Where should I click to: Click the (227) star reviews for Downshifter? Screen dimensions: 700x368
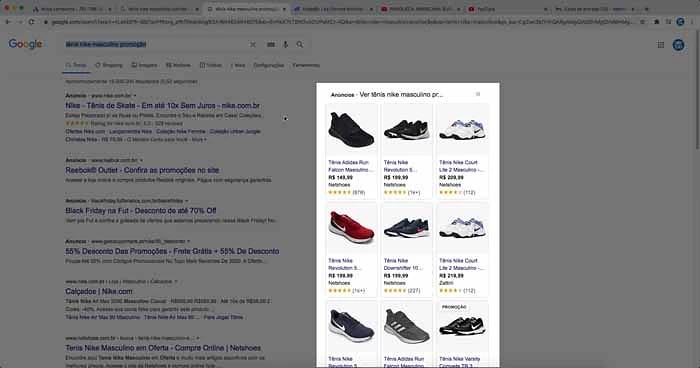[x=414, y=290]
